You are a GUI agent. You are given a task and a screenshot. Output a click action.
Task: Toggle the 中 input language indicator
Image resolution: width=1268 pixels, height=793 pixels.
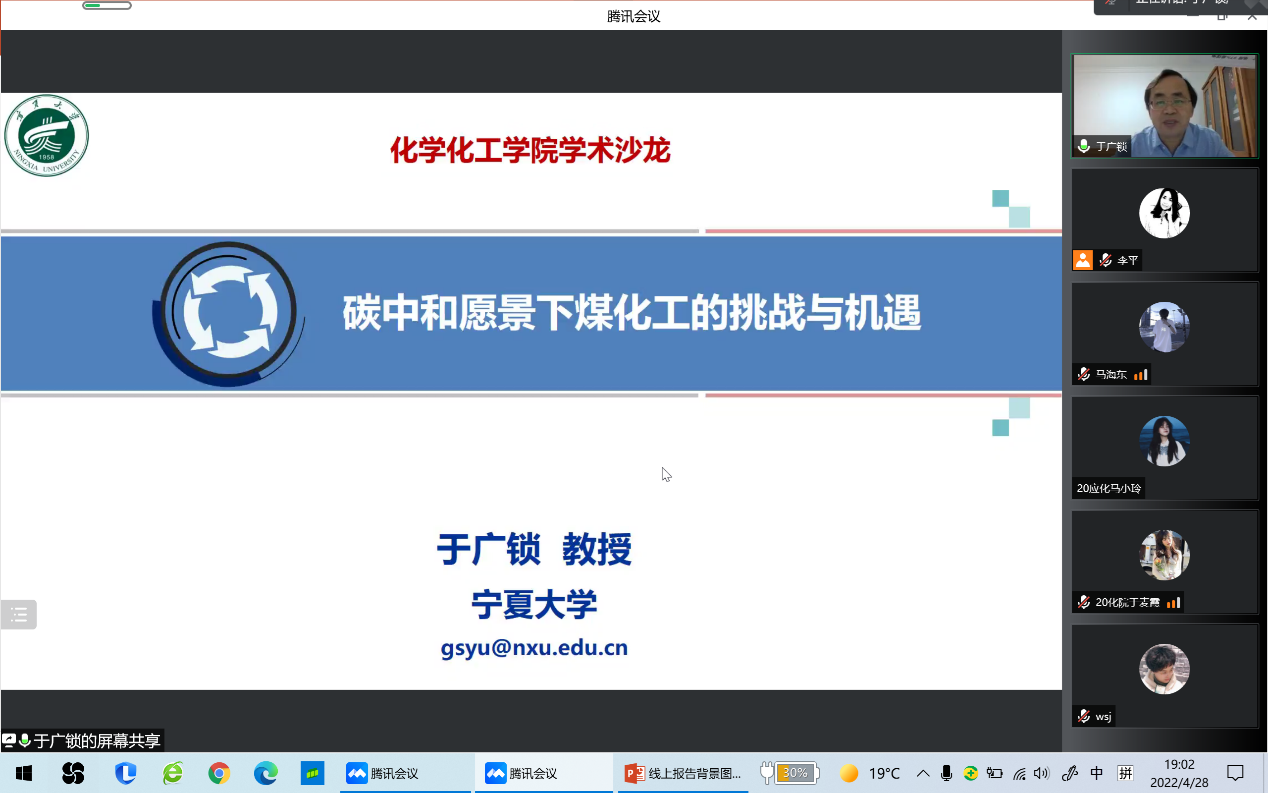click(x=1097, y=773)
